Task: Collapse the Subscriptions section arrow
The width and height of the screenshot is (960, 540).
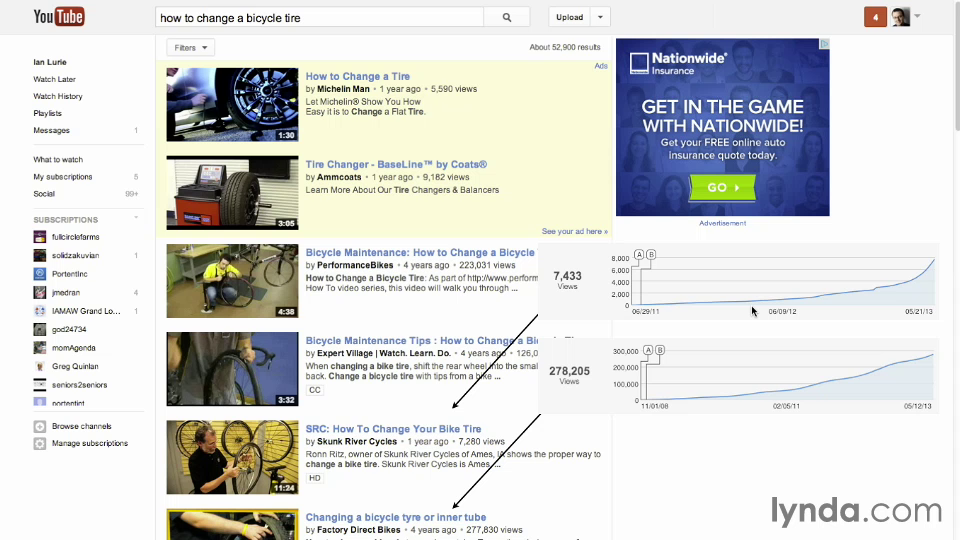Action: click(136, 218)
